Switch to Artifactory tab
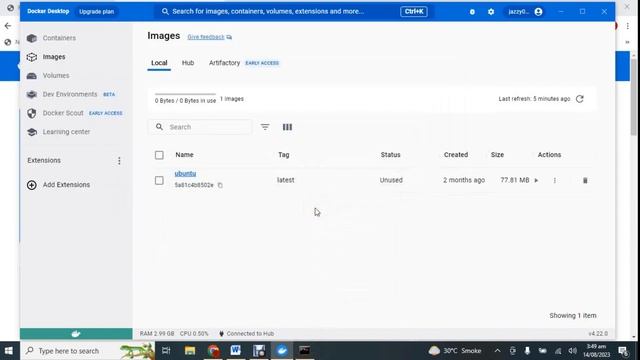Image resolution: width=640 pixels, height=360 pixels. (224, 63)
